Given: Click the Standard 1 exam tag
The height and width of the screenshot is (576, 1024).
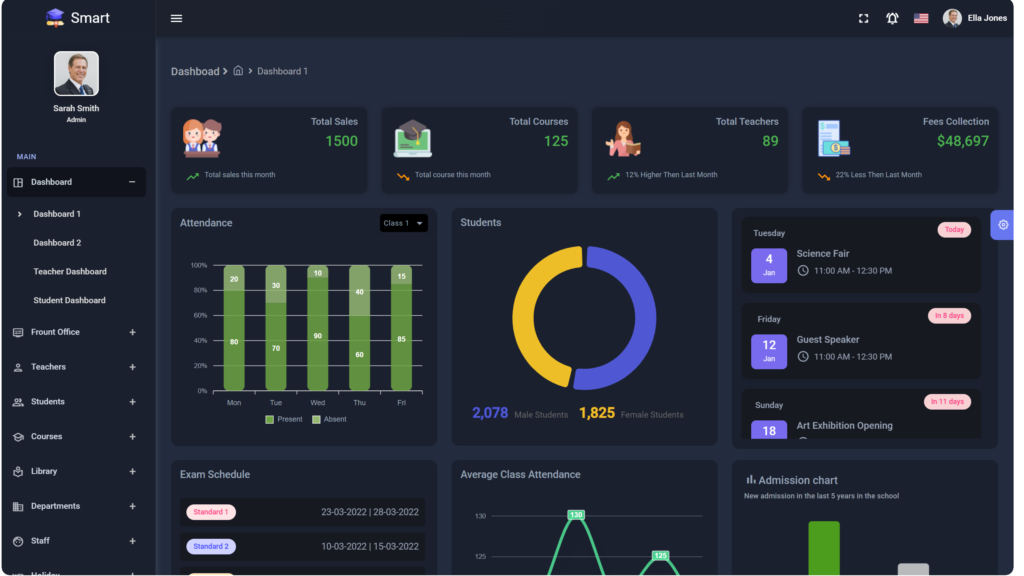Looking at the screenshot, I should (211, 512).
